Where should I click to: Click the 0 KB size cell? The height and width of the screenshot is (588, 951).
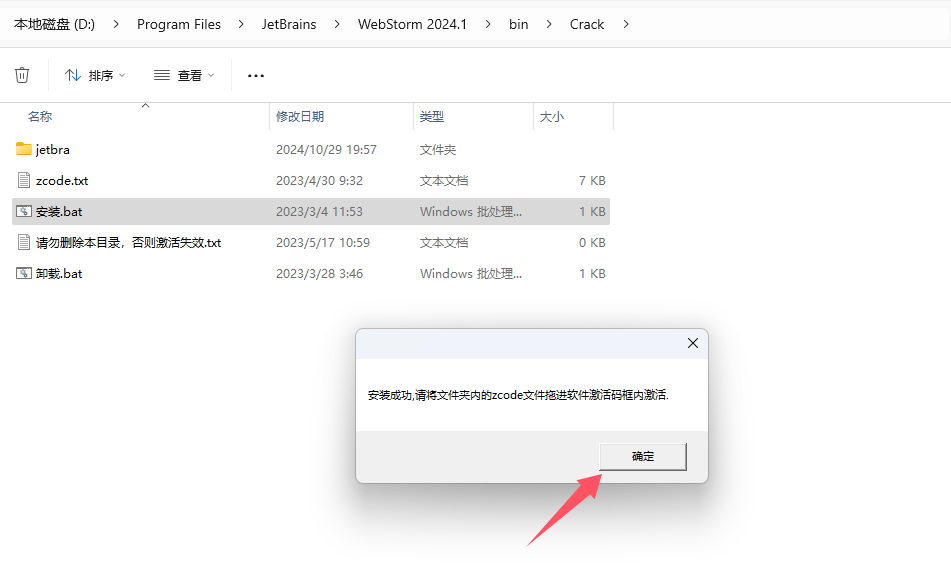[592, 243]
